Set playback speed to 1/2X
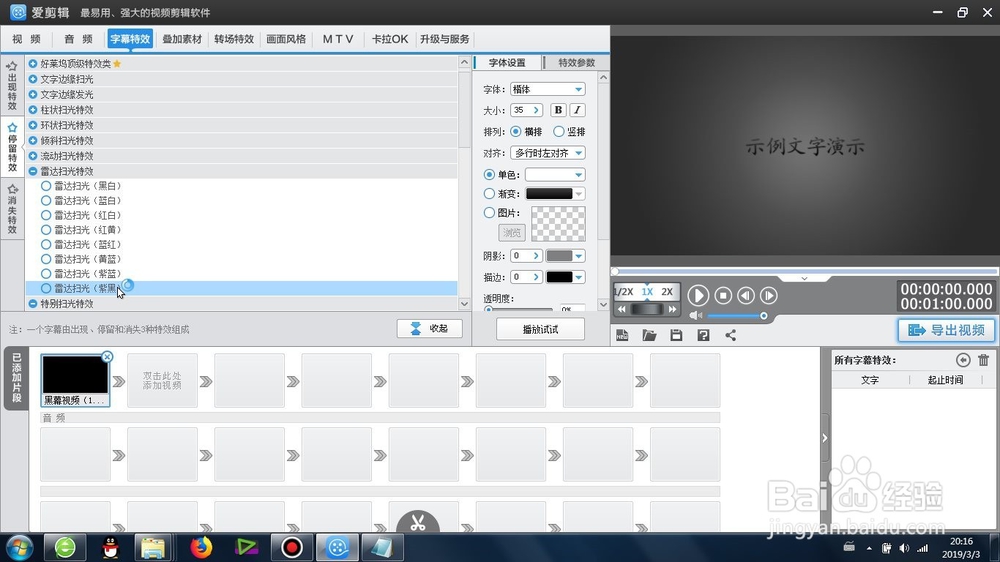1000x562 pixels. click(623, 292)
